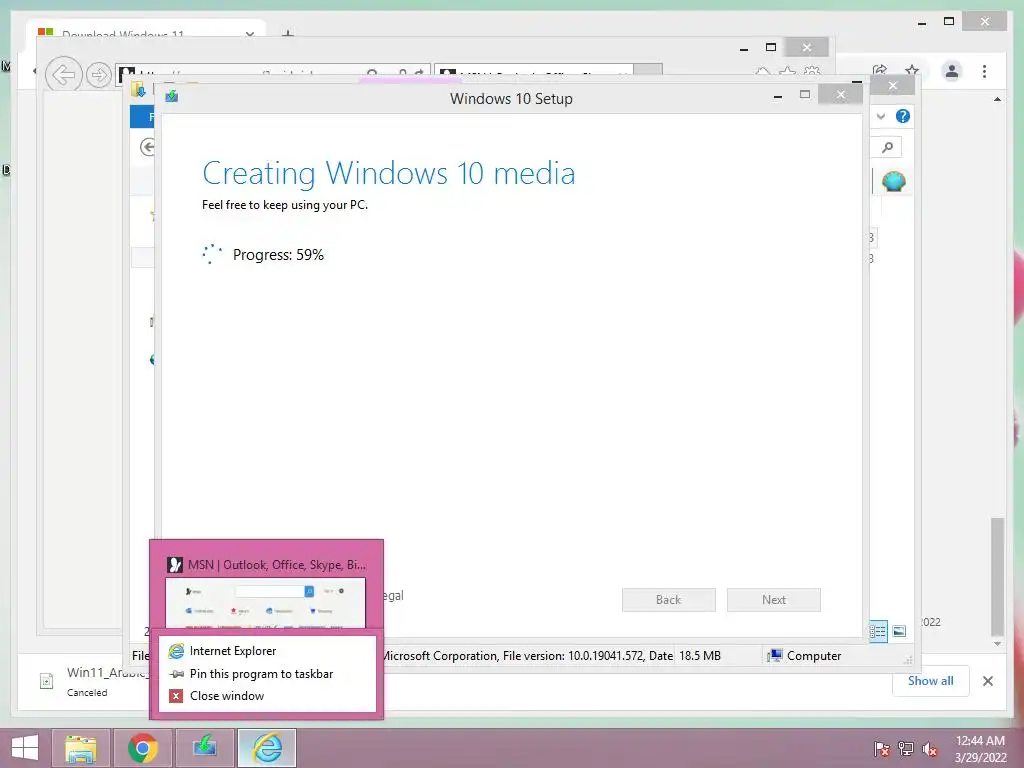1024x768 pixels.
Task: Open File Explorer from the taskbar
Action: (x=81, y=748)
